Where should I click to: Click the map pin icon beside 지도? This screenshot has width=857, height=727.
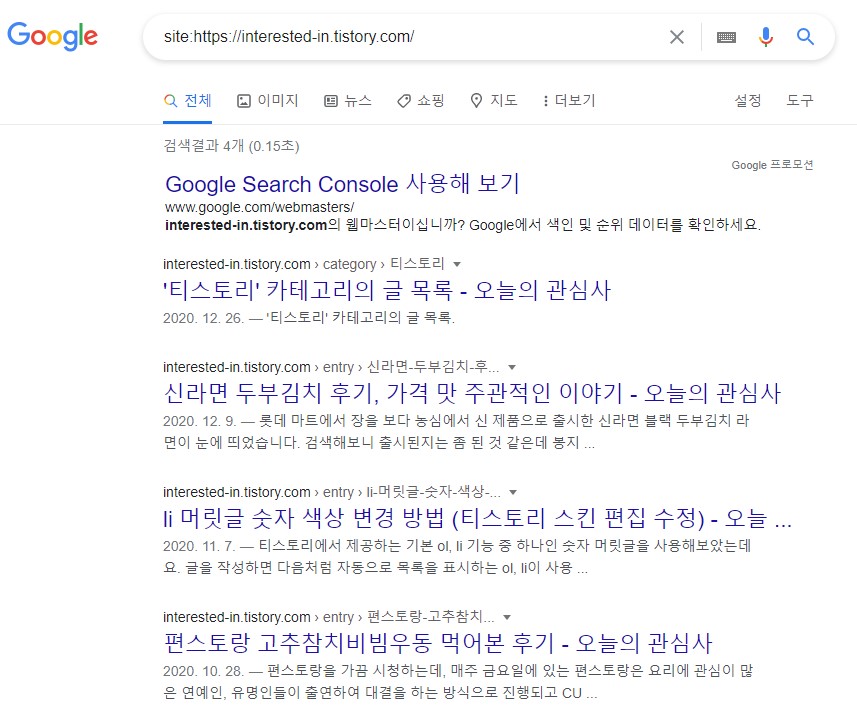pyautogui.click(x=476, y=101)
